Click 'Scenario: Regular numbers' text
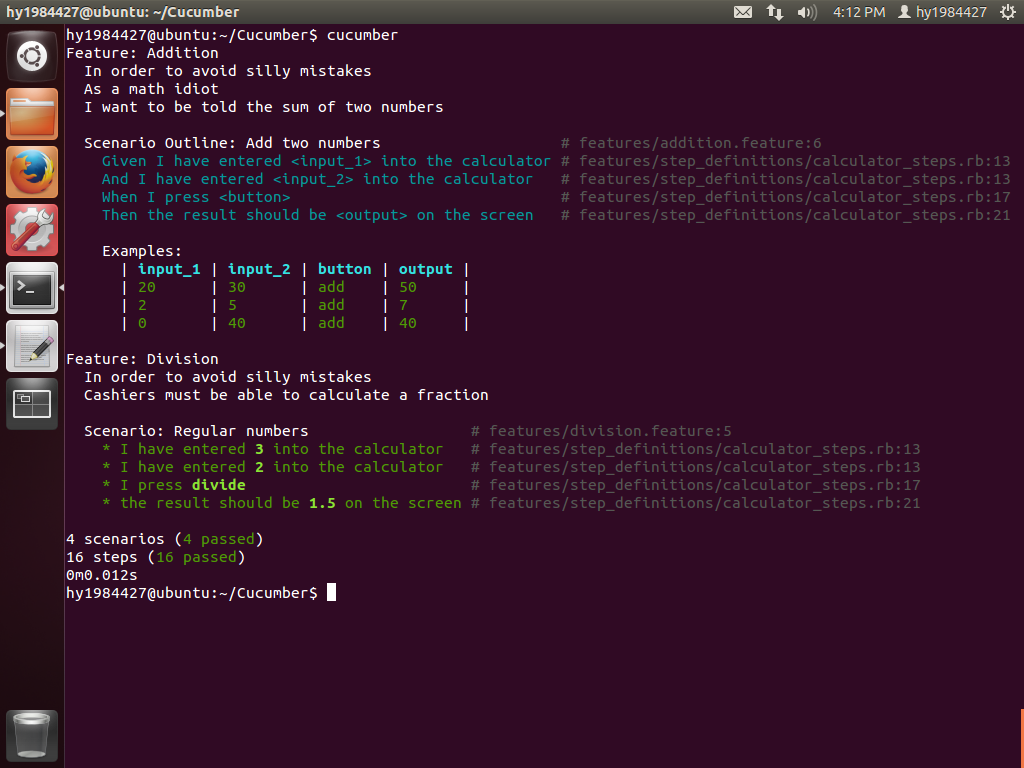Screen dimensions: 1024x768 [196, 431]
